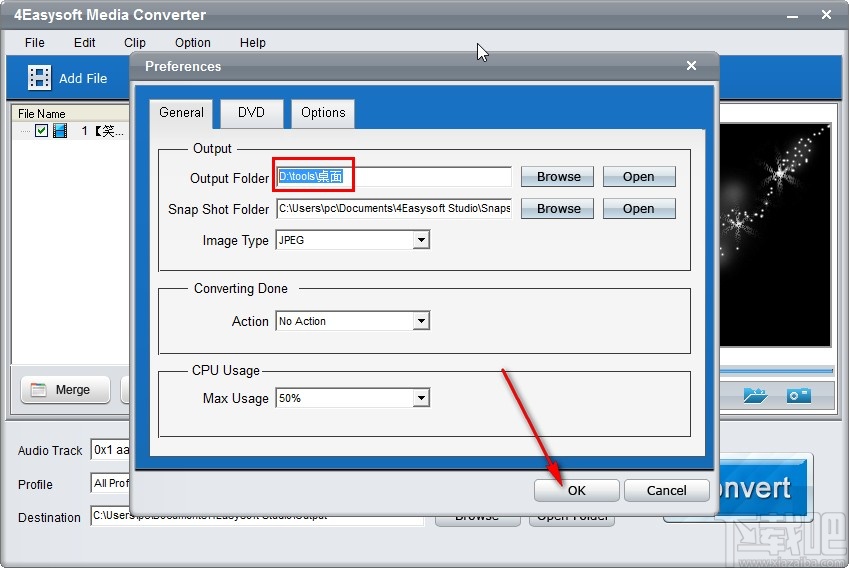Open the File menu
Screen dimensions: 849x568
(35, 43)
